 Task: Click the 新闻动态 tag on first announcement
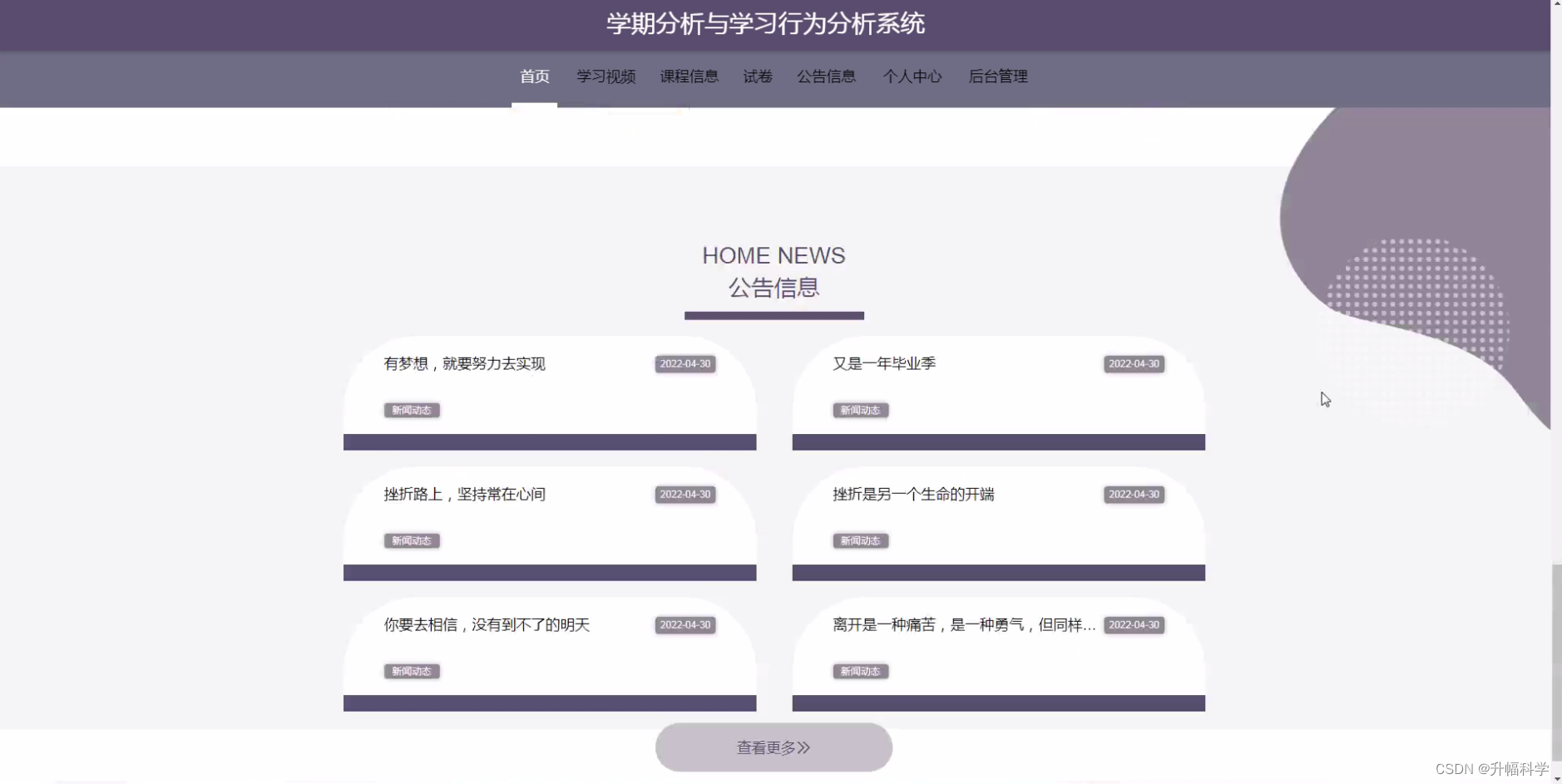click(x=411, y=410)
